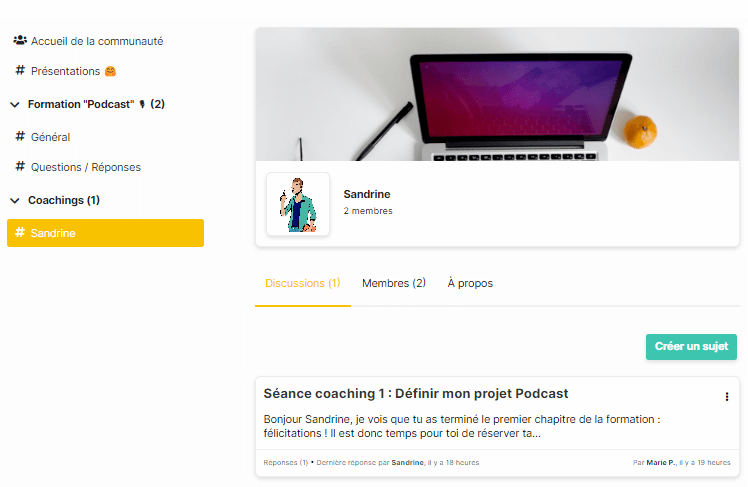
Task: Click the Marie P. author name
Action: tap(661, 462)
